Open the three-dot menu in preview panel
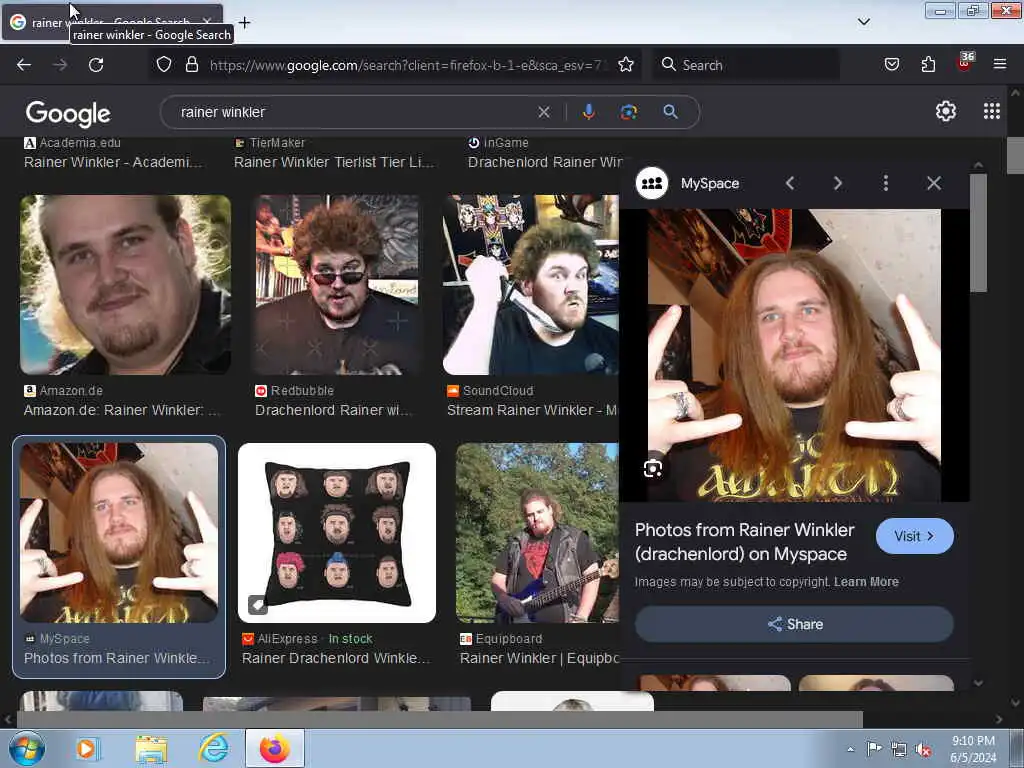 (886, 184)
